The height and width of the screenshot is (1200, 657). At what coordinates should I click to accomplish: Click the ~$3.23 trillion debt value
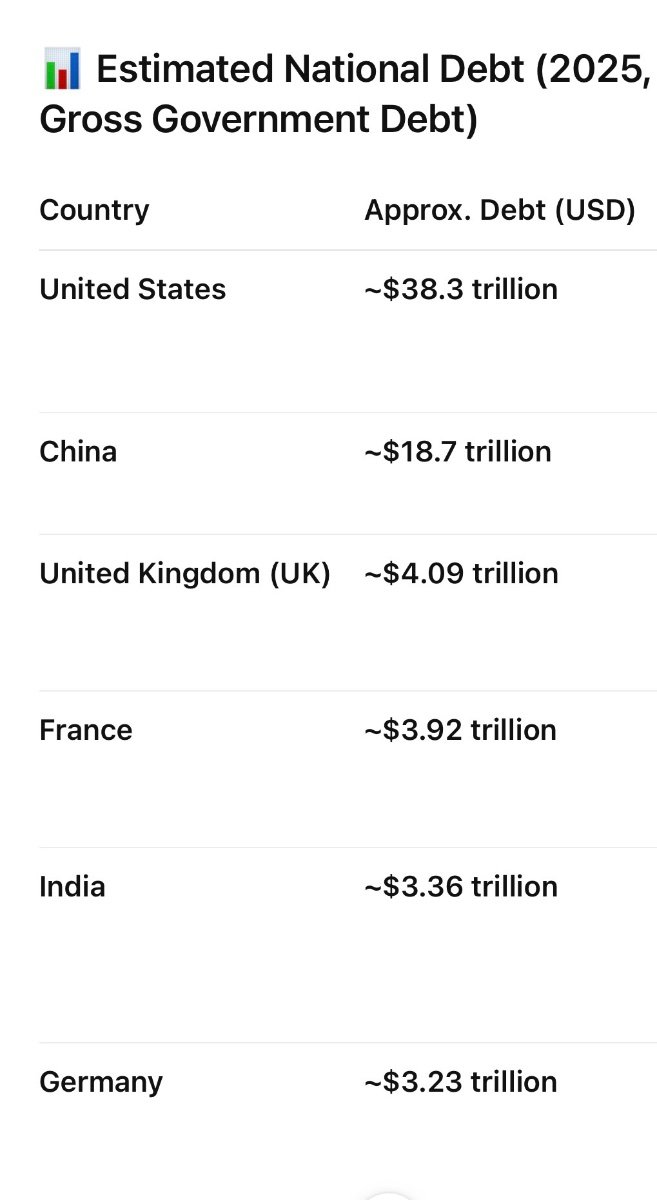[460, 1082]
